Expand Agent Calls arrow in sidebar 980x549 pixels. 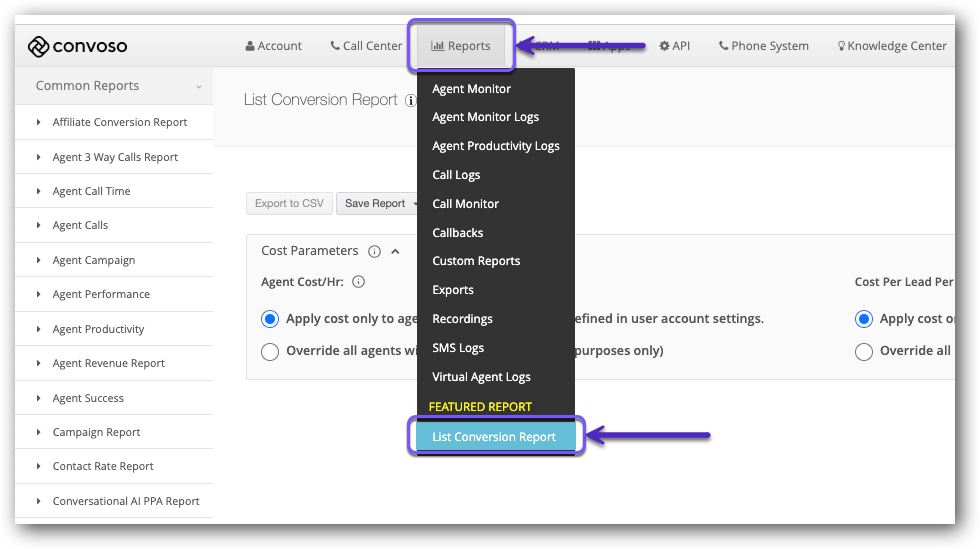click(39, 225)
